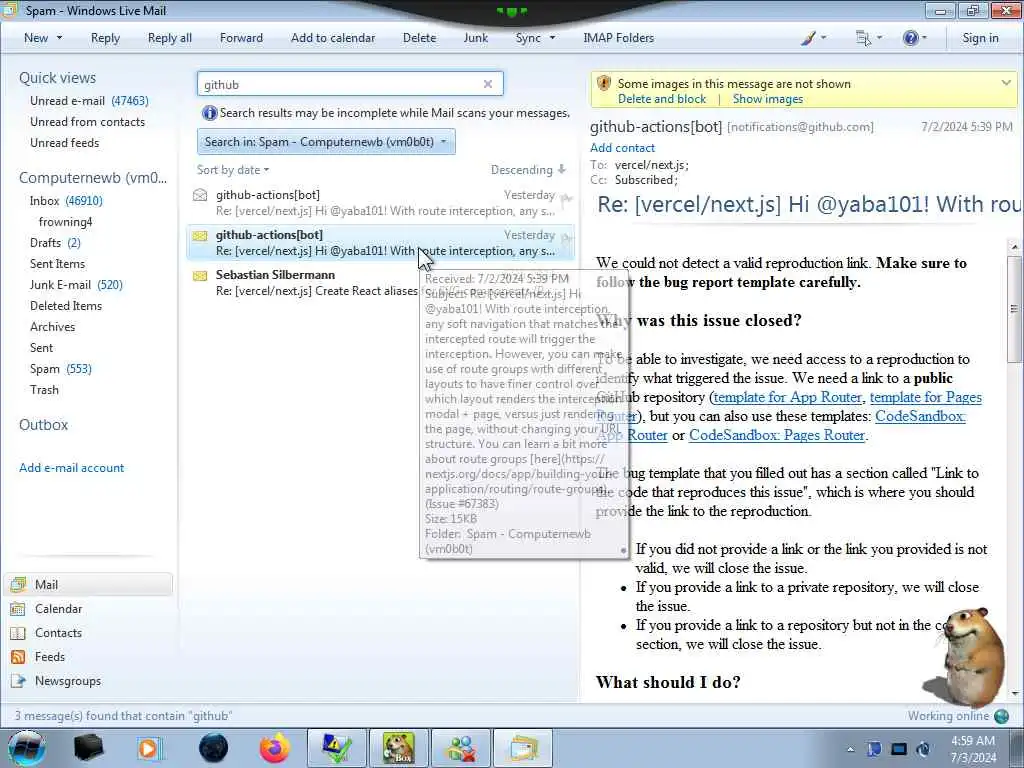This screenshot has width=1024, height=768.
Task: Click Add to calendar
Action: (x=333, y=38)
